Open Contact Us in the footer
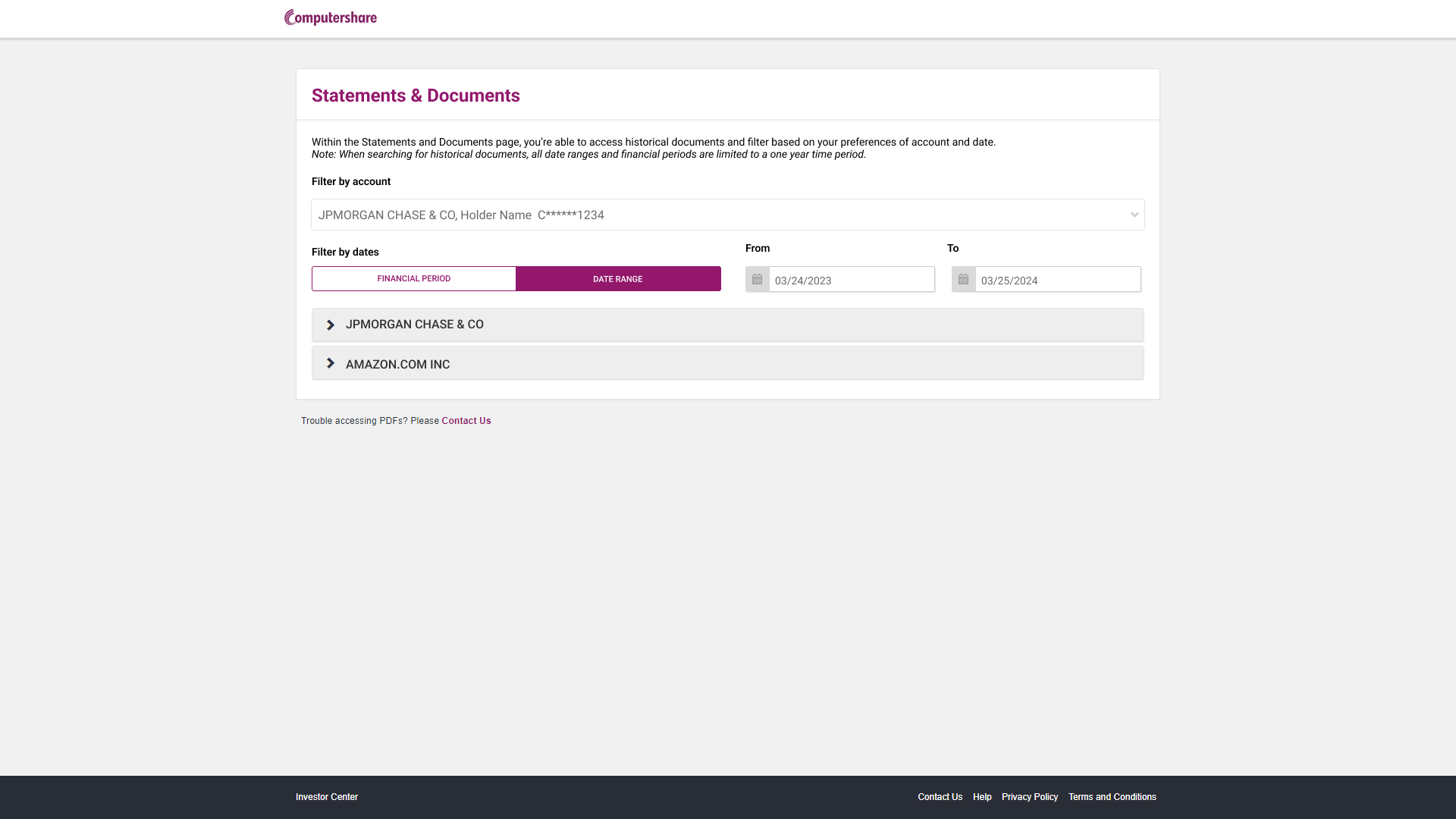 point(940,797)
